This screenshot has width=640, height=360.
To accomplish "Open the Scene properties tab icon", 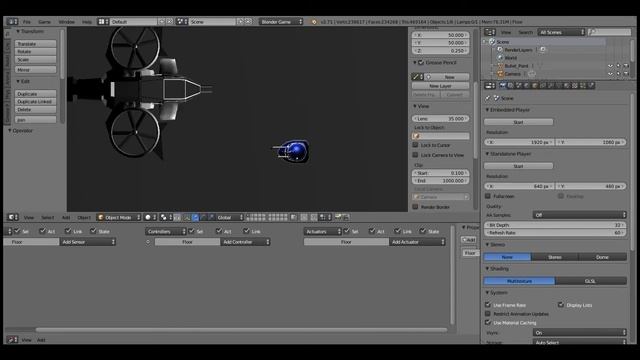I will pyautogui.click(x=519, y=85).
